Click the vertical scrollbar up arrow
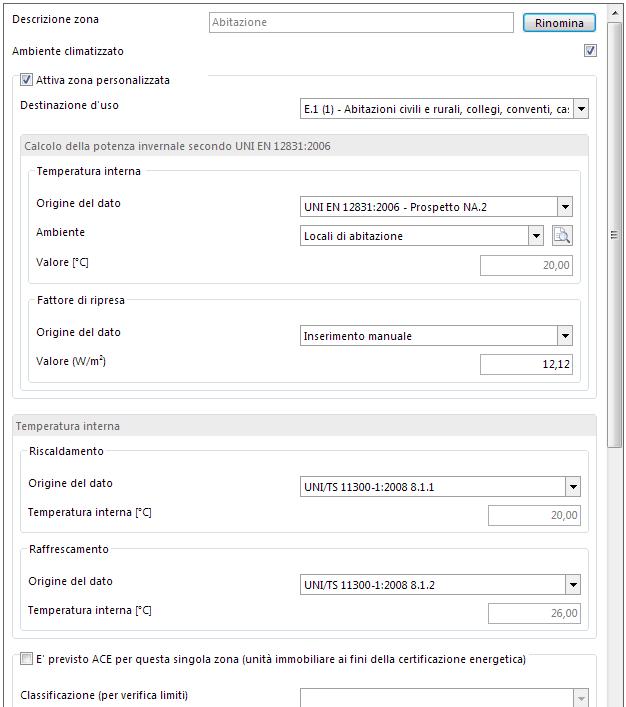 point(615,10)
